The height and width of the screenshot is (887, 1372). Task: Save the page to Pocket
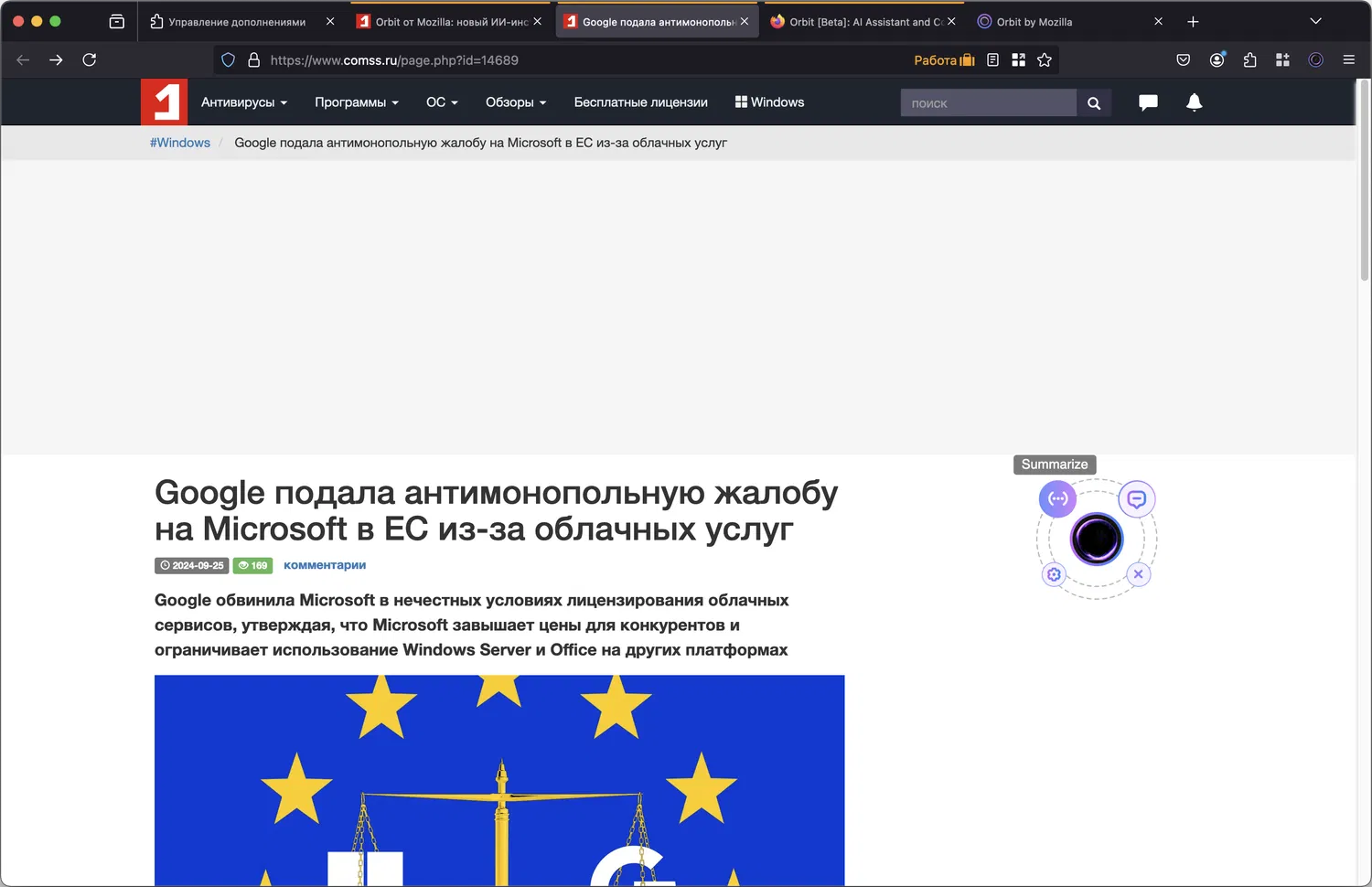coord(1184,60)
